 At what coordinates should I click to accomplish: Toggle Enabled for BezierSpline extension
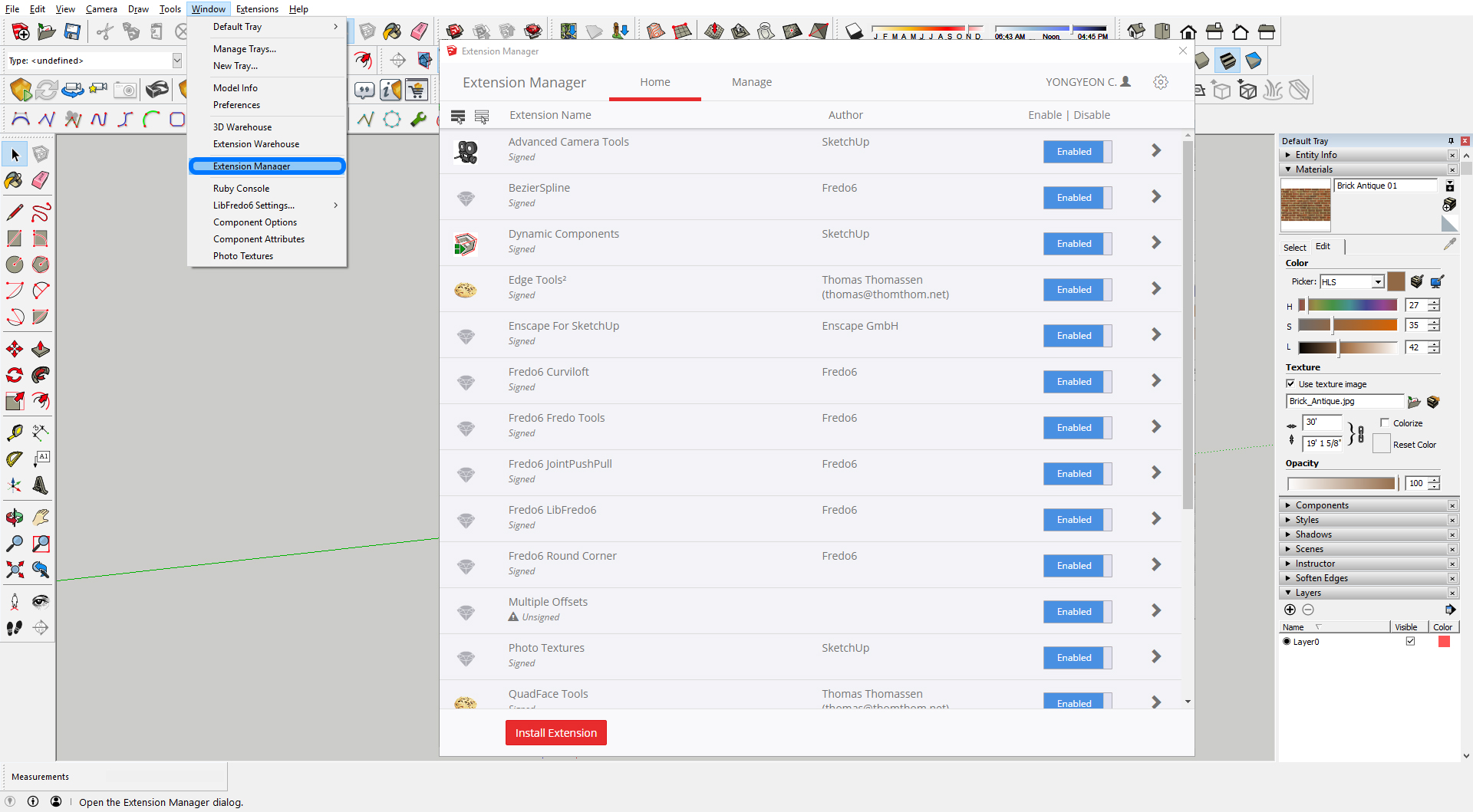(1077, 198)
